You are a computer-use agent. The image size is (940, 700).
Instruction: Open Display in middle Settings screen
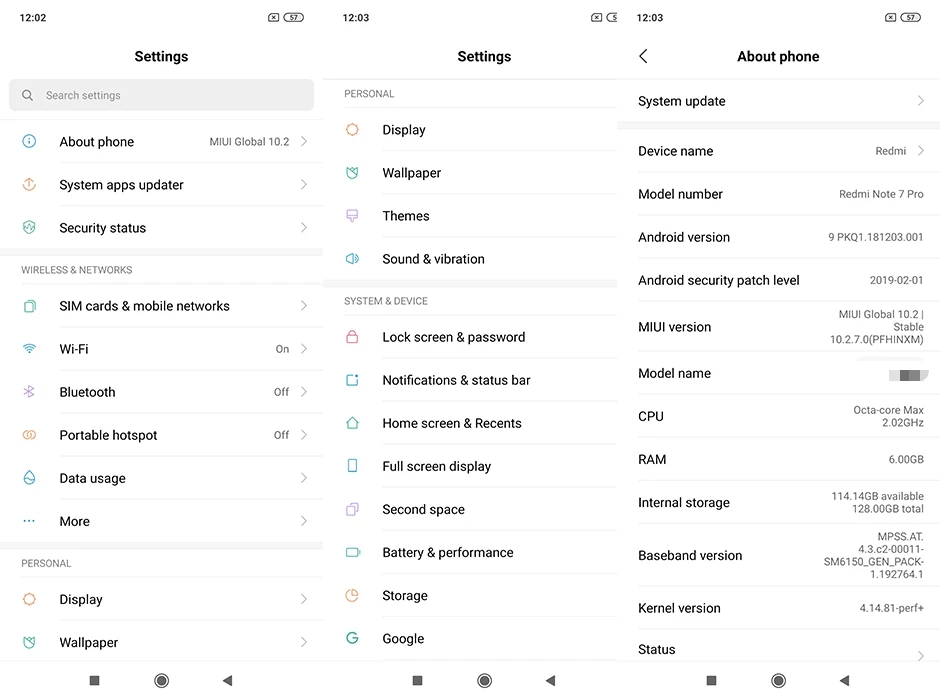(x=470, y=130)
